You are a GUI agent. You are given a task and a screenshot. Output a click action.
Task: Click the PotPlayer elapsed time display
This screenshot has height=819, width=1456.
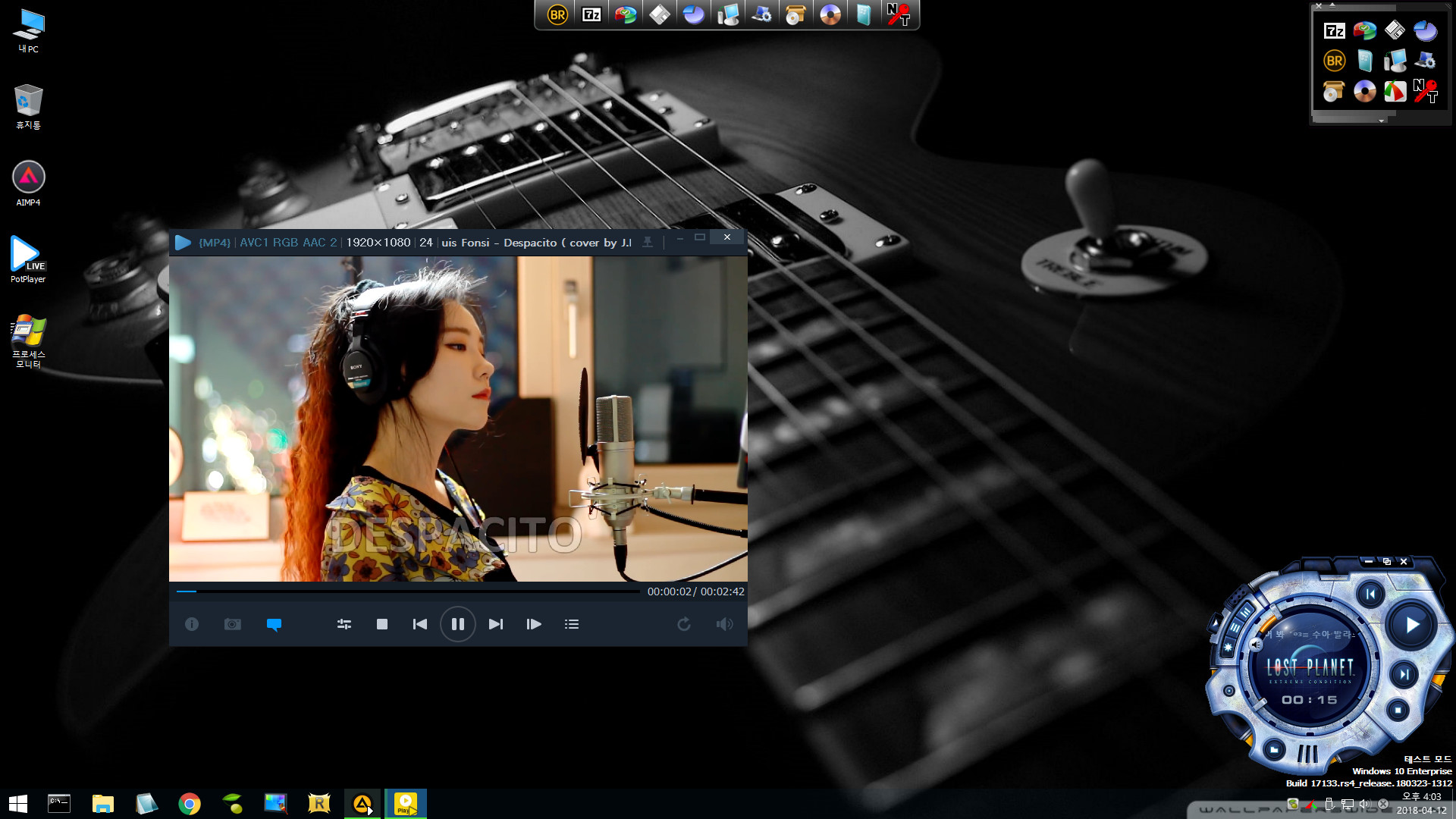point(670,591)
